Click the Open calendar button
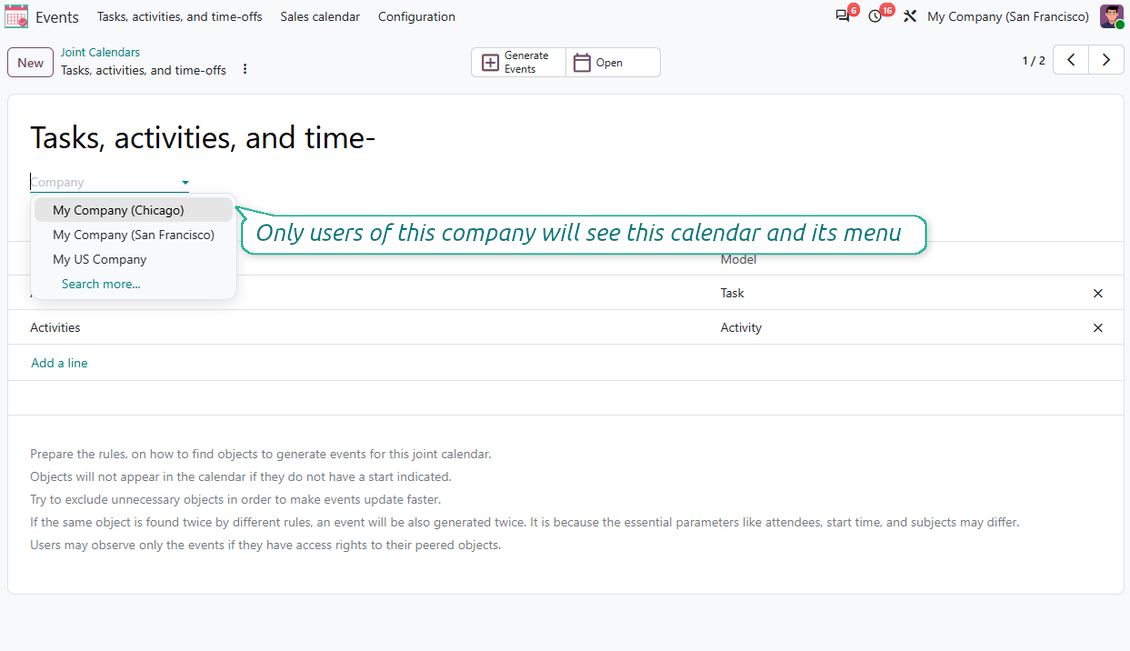This screenshot has height=651, width=1130. (x=613, y=62)
